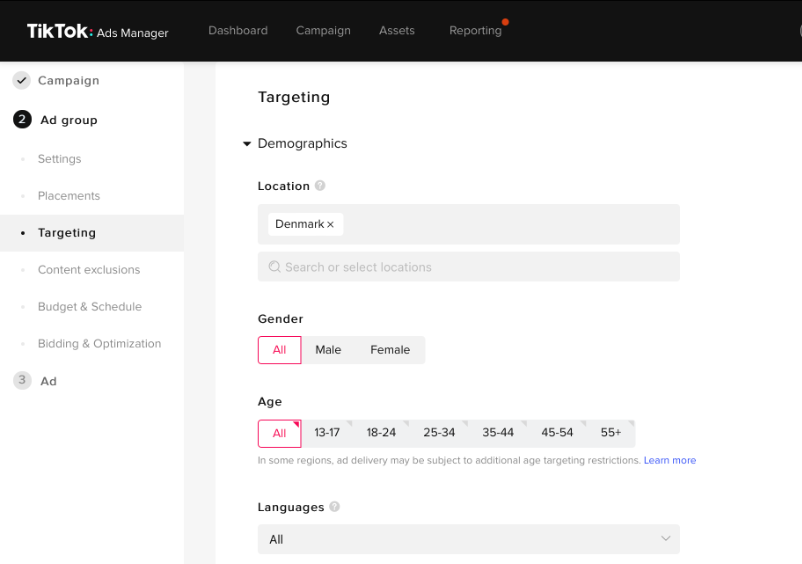Click the step 2 circle icon
The height and width of the screenshot is (564, 802).
(x=22, y=120)
